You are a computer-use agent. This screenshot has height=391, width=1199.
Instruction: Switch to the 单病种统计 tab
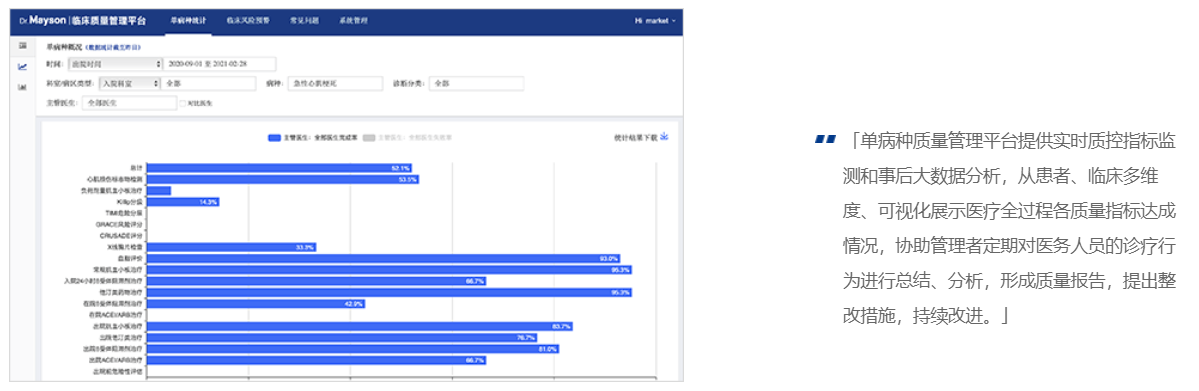(187, 21)
